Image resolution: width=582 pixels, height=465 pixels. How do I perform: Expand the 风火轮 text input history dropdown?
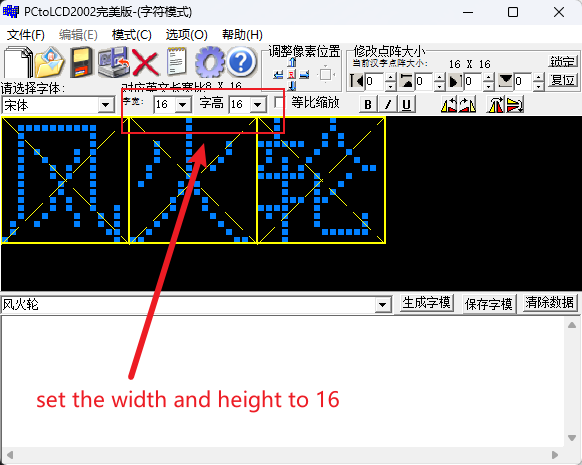click(382, 305)
